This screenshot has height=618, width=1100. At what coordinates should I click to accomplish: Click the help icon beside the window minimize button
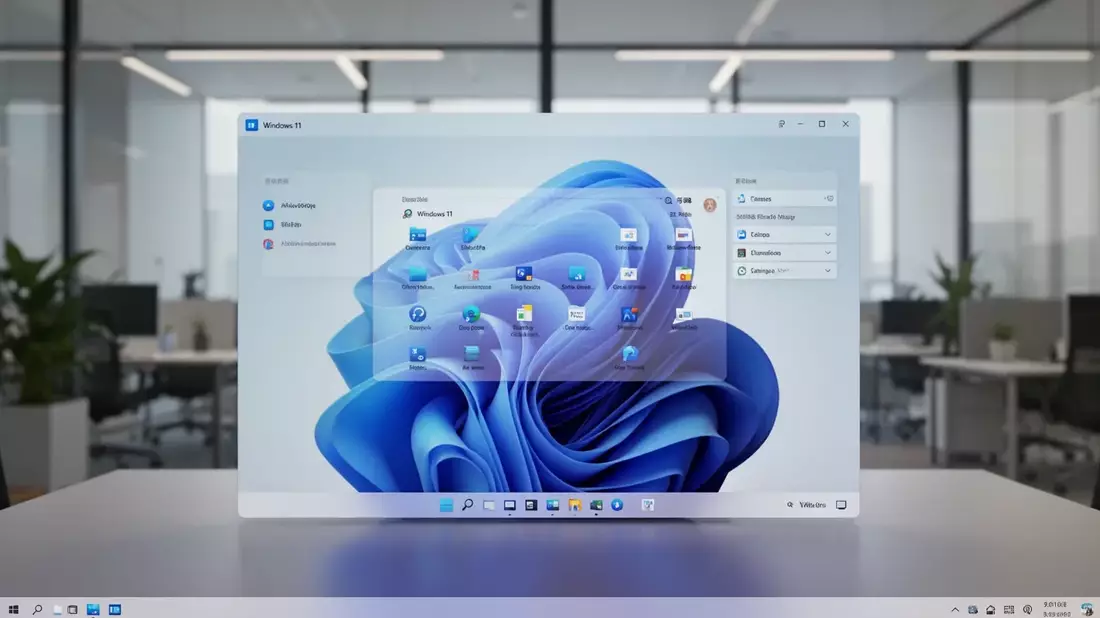782,124
